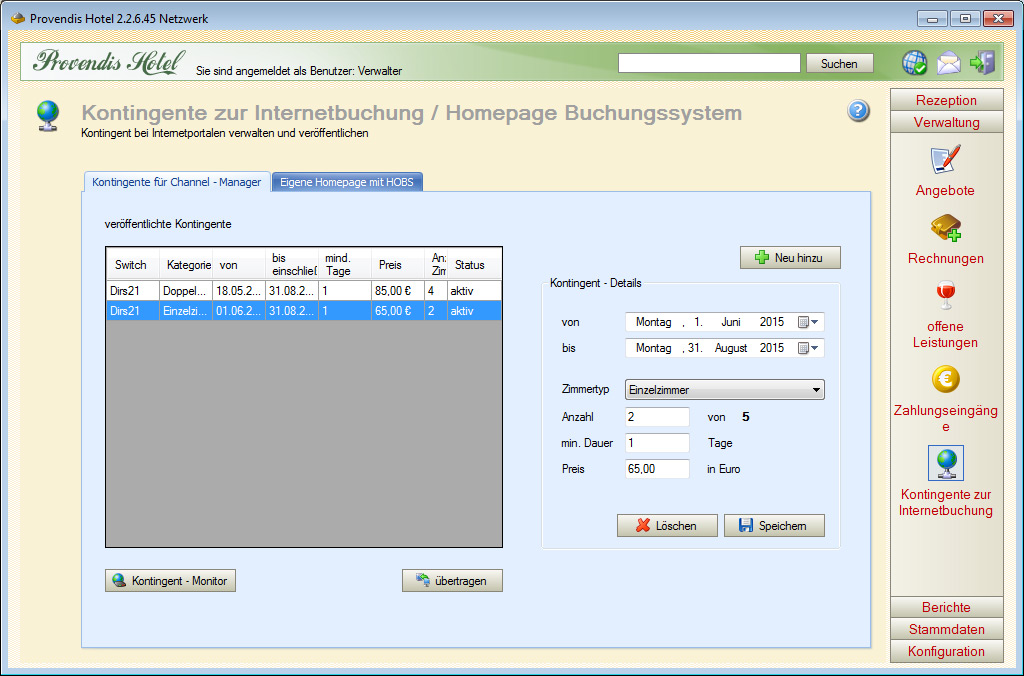The height and width of the screenshot is (676, 1024).
Task: Open Zahlungseingänge euro coin icon
Action: (x=945, y=380)
